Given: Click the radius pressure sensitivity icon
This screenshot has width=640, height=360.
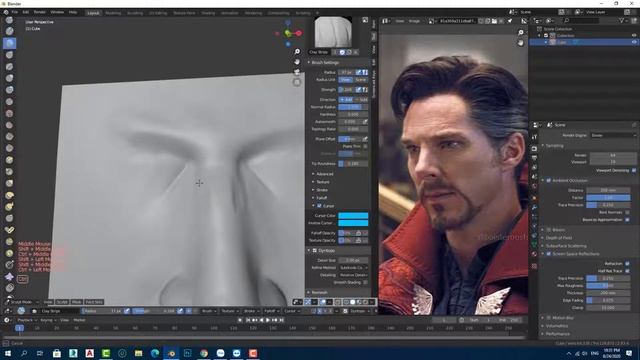Looking at the screenshot, I should point(358,72).
